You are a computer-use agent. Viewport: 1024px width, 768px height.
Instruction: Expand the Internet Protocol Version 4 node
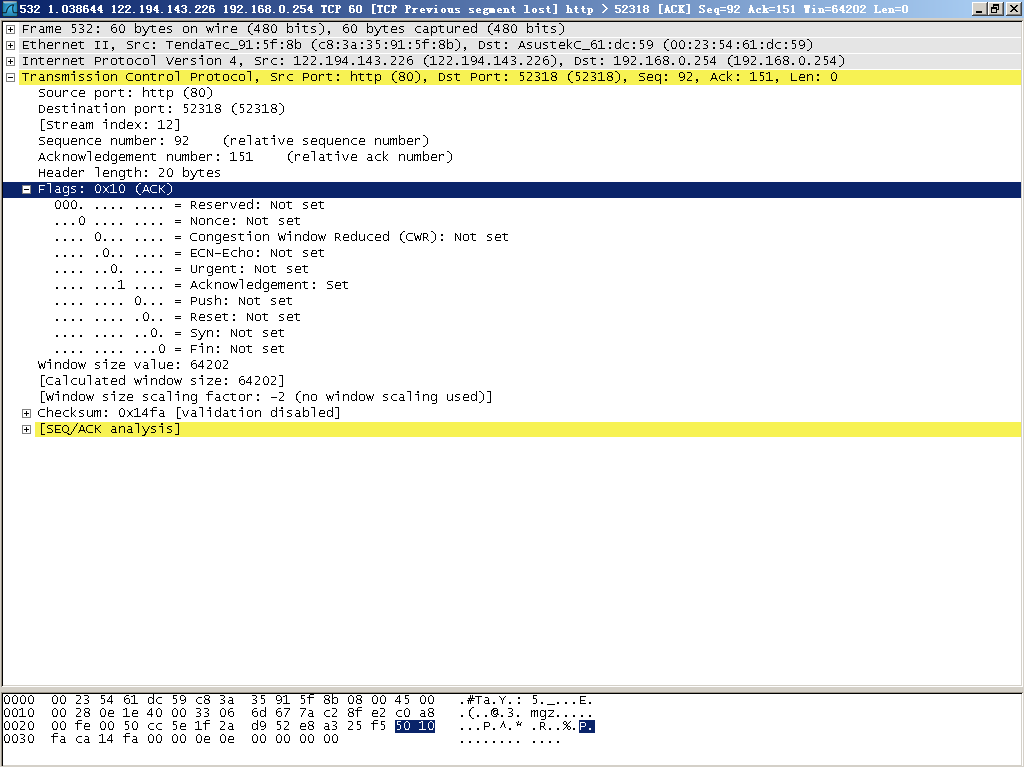click(x=10, y=61)
